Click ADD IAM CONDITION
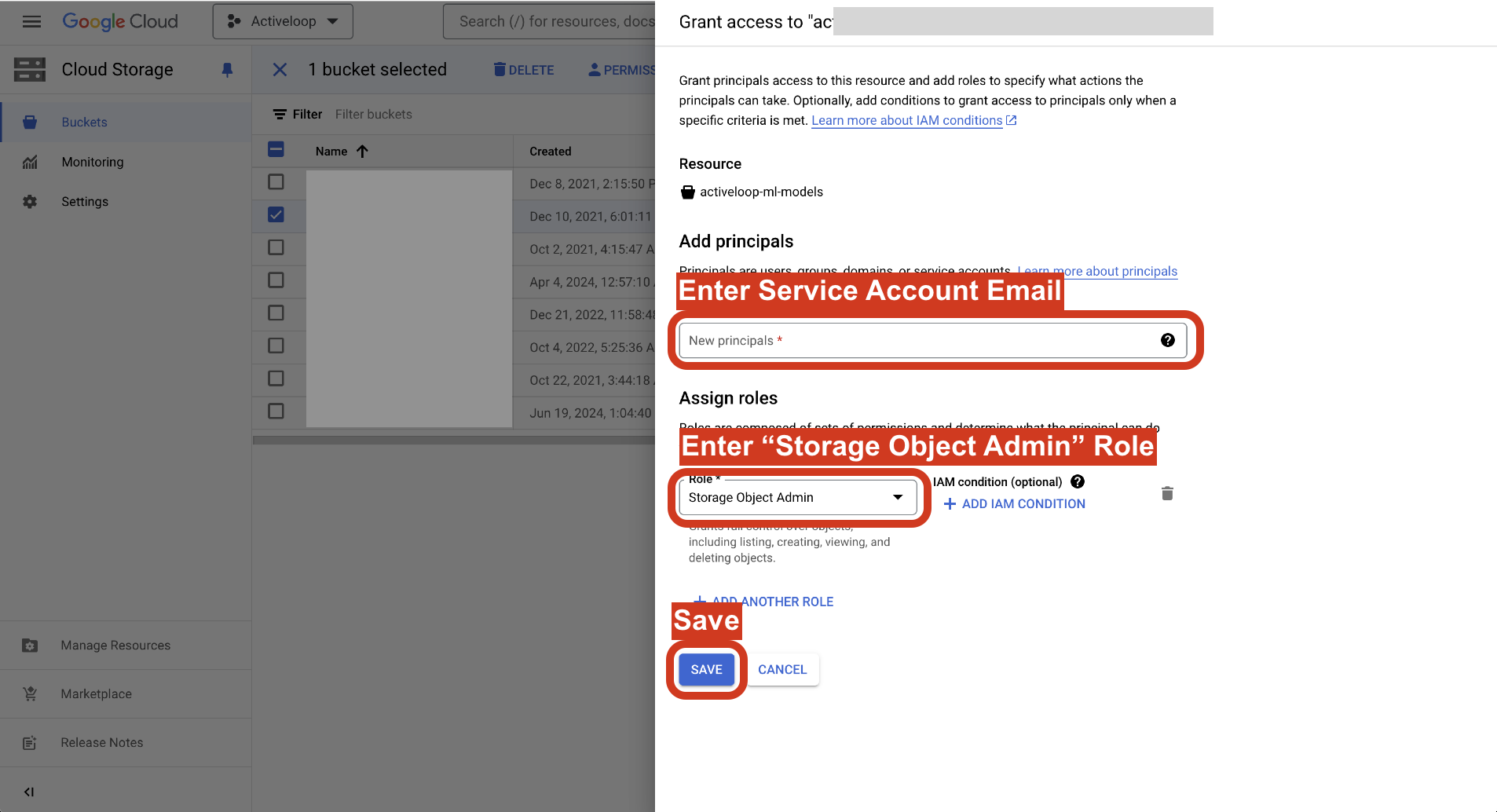Screen dimensions: 1497x812 [x=1014, y=504]
